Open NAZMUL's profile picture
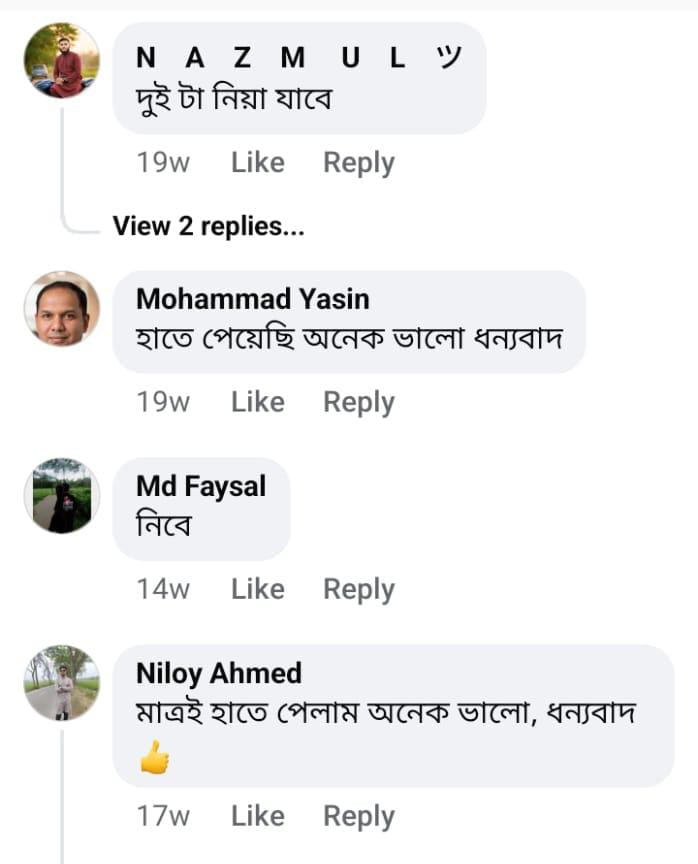This screenshot has width=698, height=864. coord(62,61)
